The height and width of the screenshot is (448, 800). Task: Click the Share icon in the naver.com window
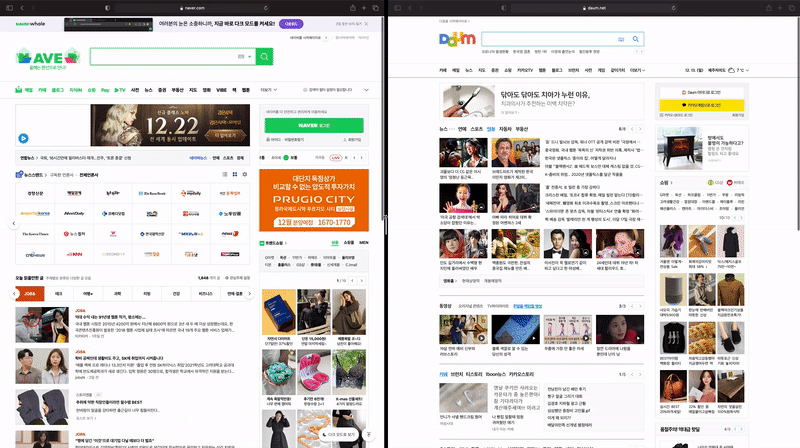point(353,8)
